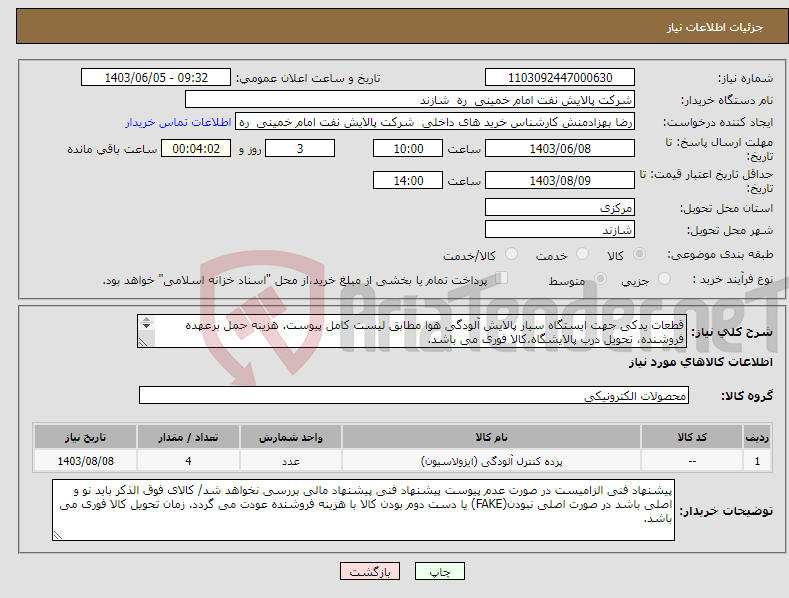789x598 pixels.
Task: Click the چاپ (print) button
Action: [439, 572]
